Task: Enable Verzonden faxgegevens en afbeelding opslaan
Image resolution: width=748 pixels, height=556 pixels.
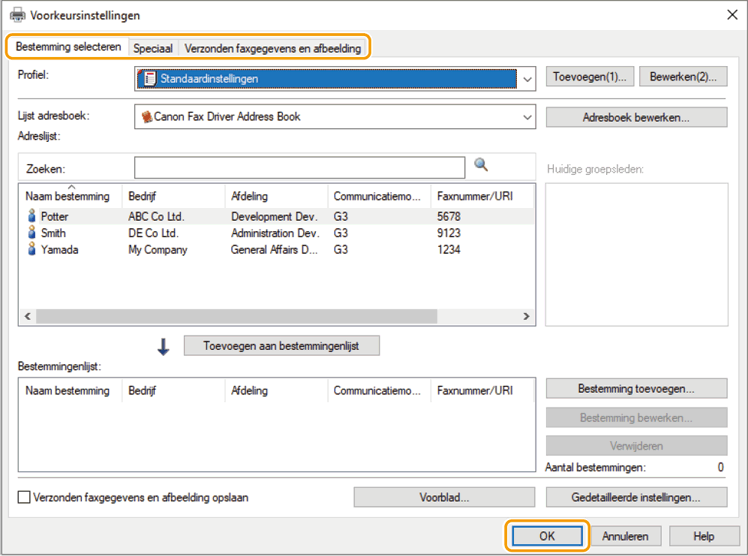Action: coord(25,497)
